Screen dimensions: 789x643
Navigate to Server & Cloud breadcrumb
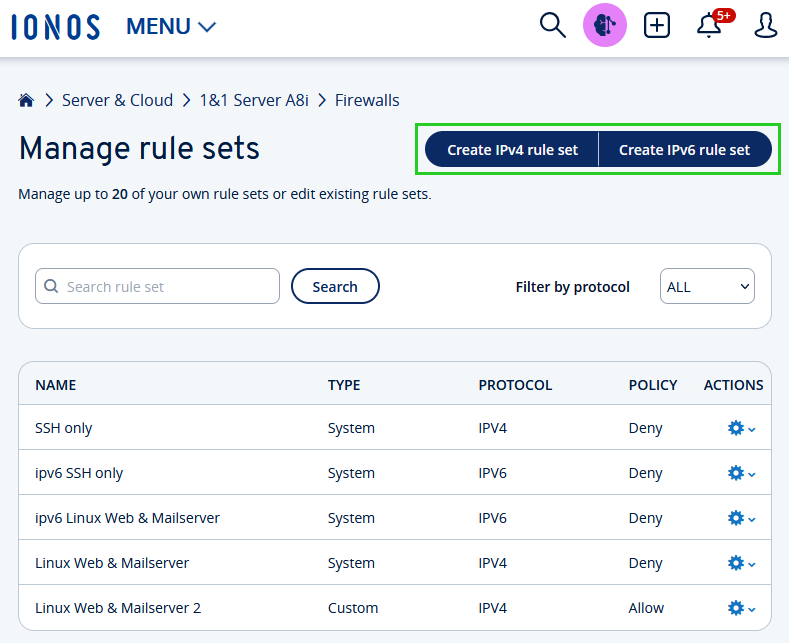117,100
